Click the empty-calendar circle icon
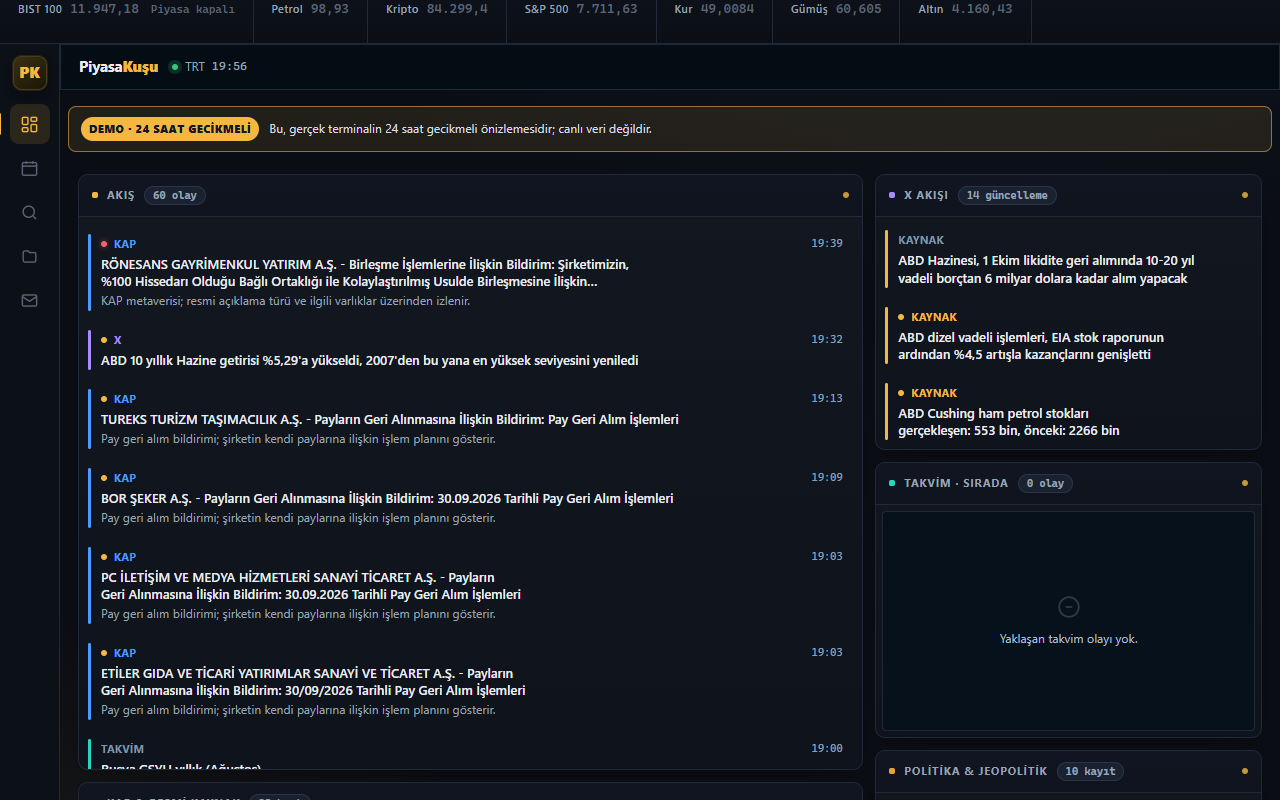This screenshot has height=800, width=1280. [1068, 607]
